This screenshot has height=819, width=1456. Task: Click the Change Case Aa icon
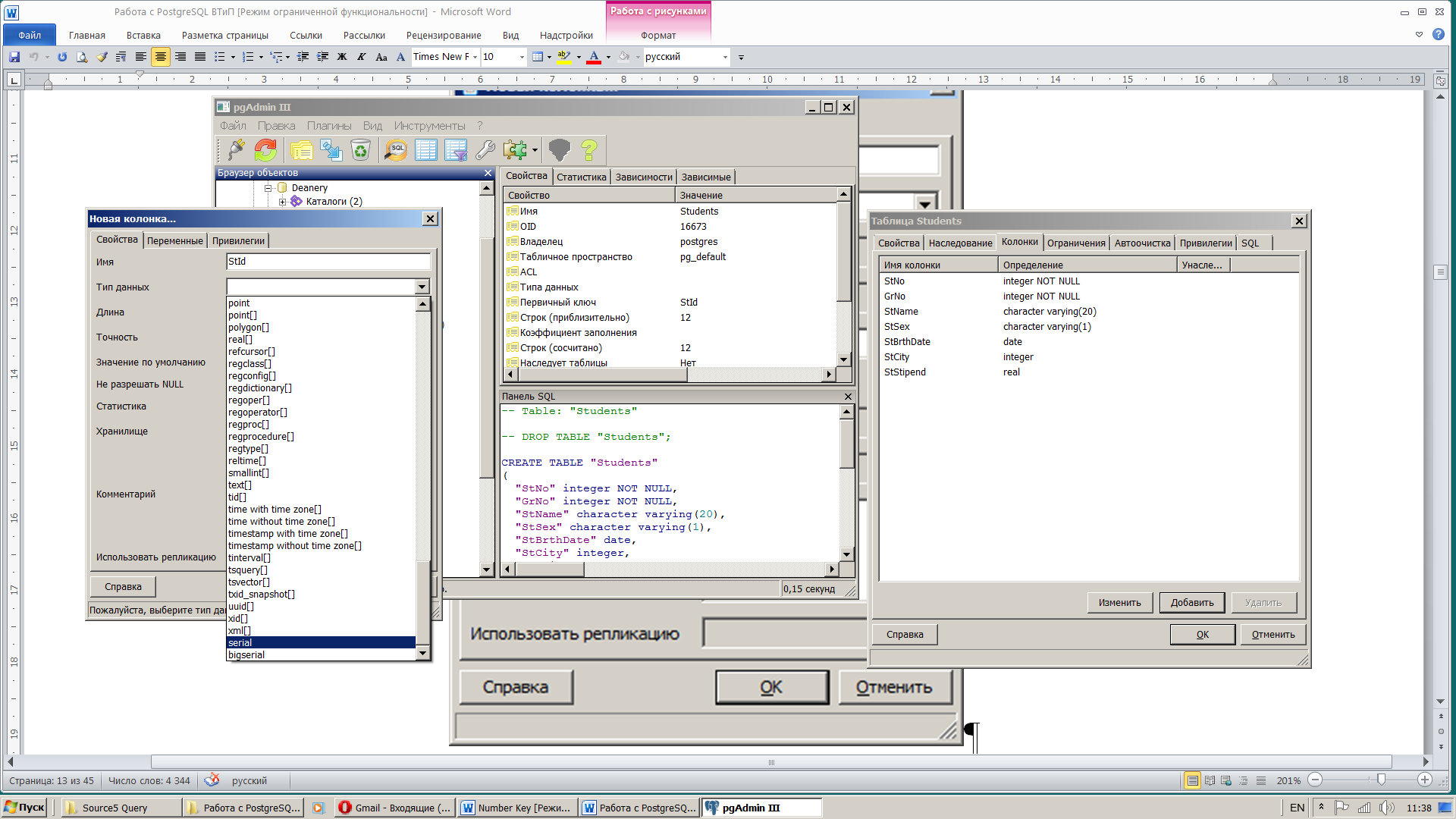coord(381,57)
